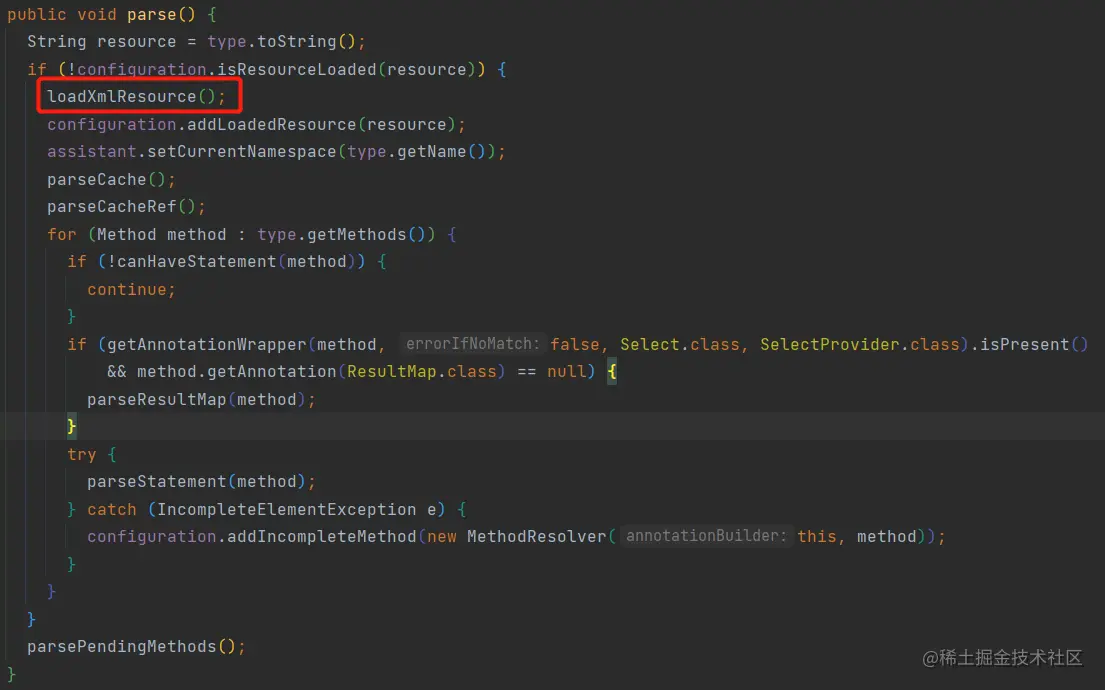Click the parseCache() call

point(106,180)
